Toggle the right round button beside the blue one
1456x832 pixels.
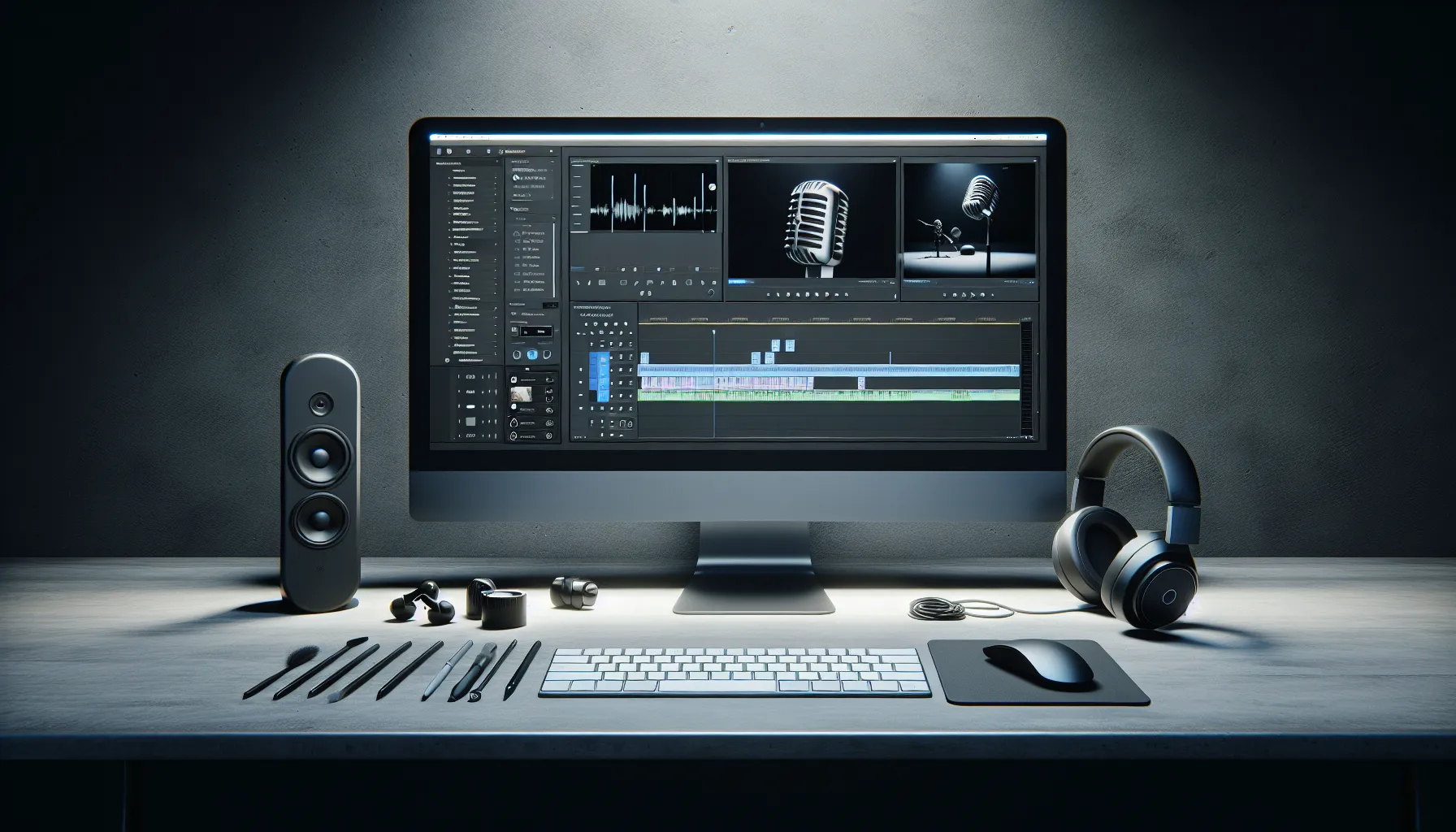(548, 355)
